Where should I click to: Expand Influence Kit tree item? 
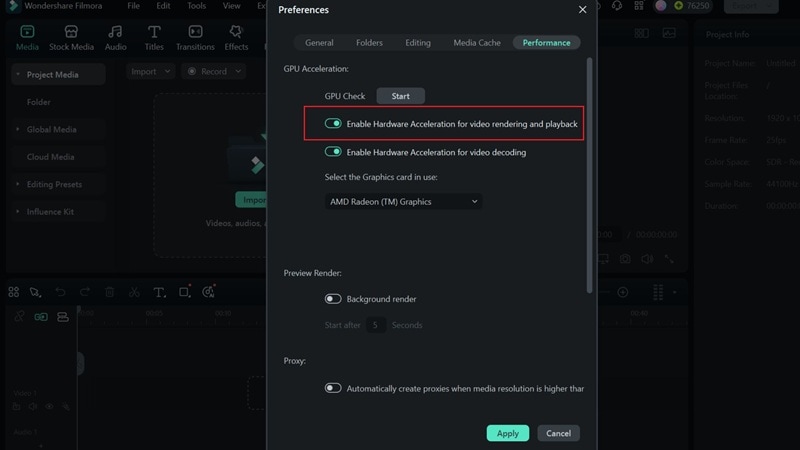18,211
